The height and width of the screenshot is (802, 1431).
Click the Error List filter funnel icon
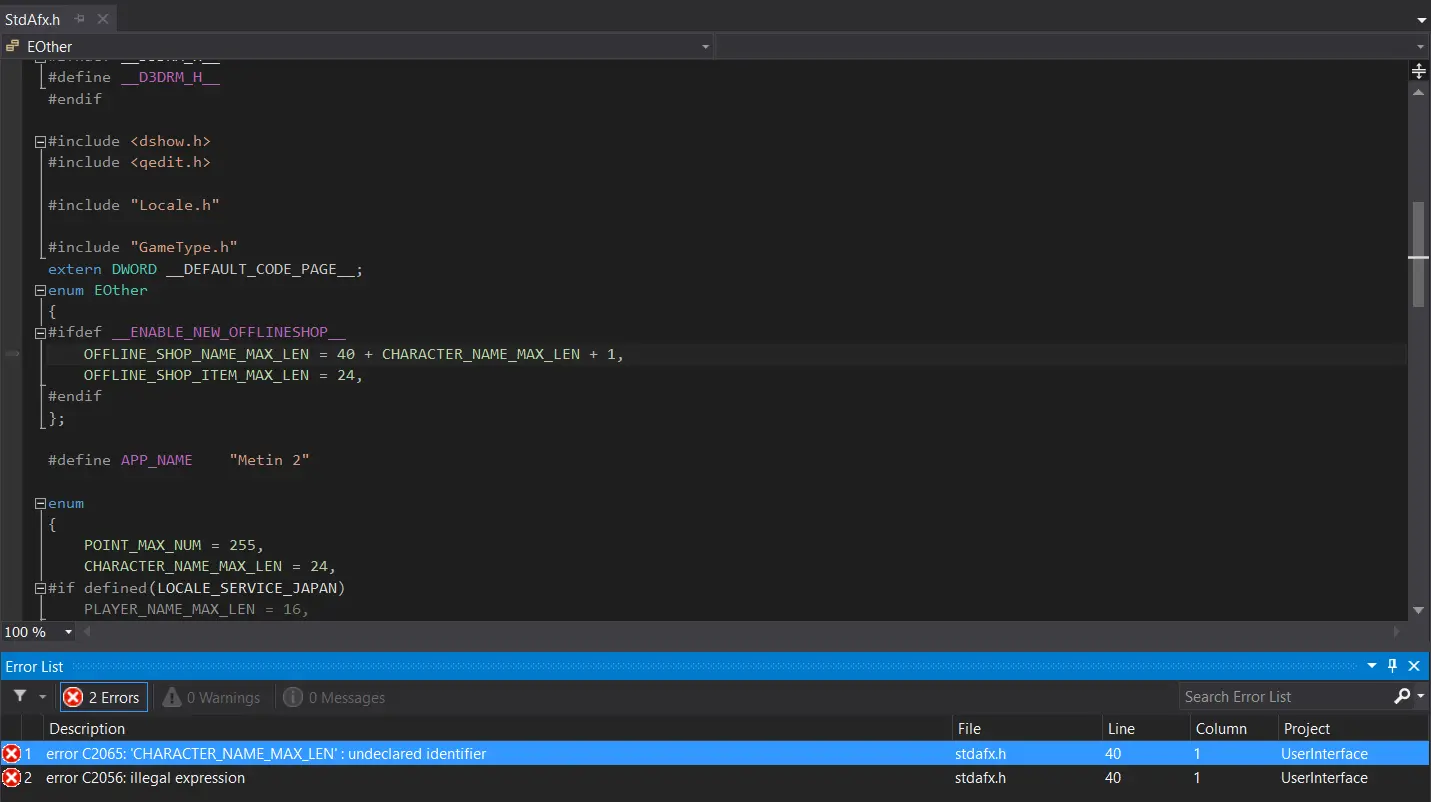19,697
